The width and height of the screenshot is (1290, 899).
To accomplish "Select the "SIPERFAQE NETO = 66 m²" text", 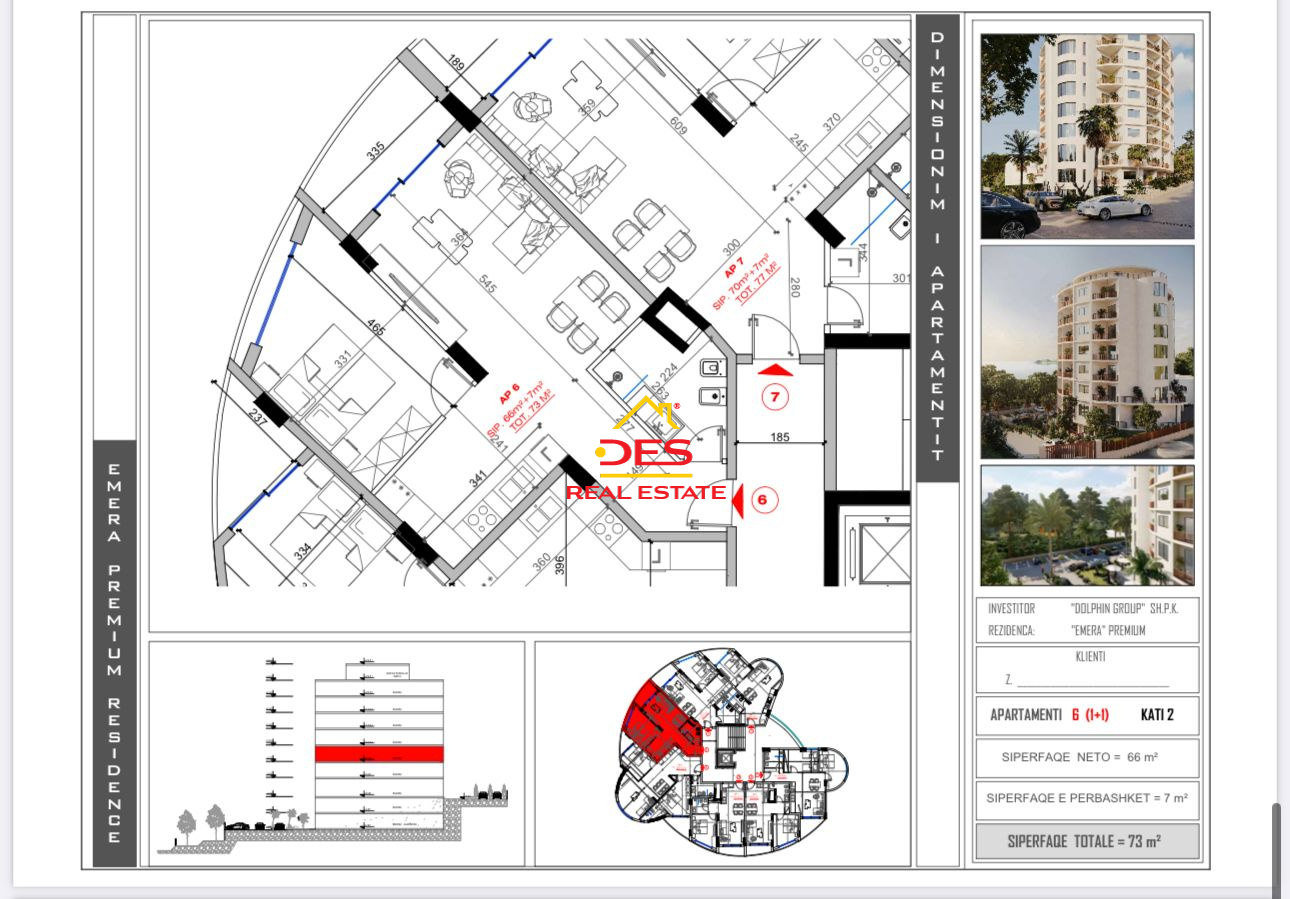I will [x=1080, y=758].
